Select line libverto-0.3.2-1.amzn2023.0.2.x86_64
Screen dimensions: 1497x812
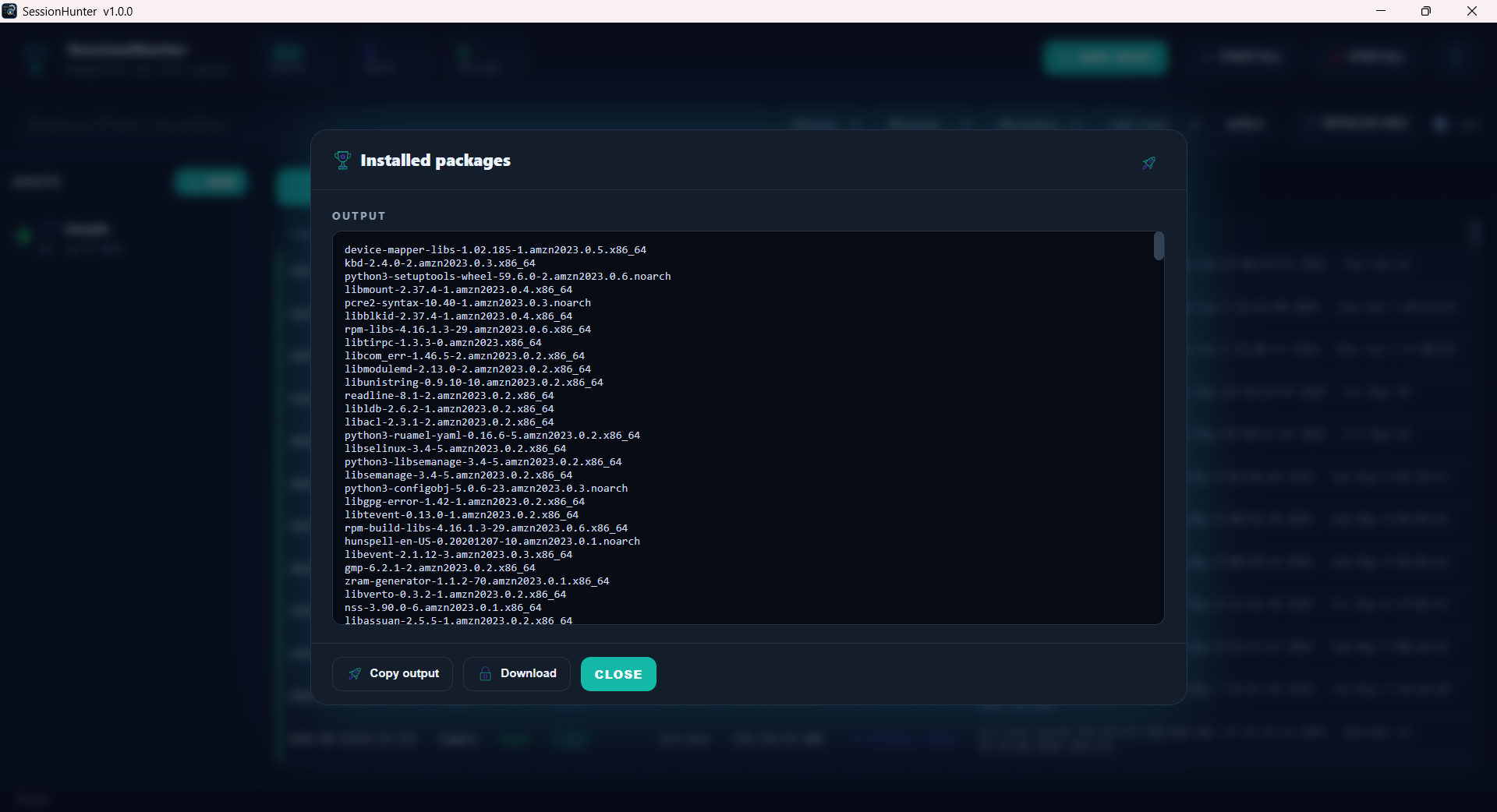point(455,595)
